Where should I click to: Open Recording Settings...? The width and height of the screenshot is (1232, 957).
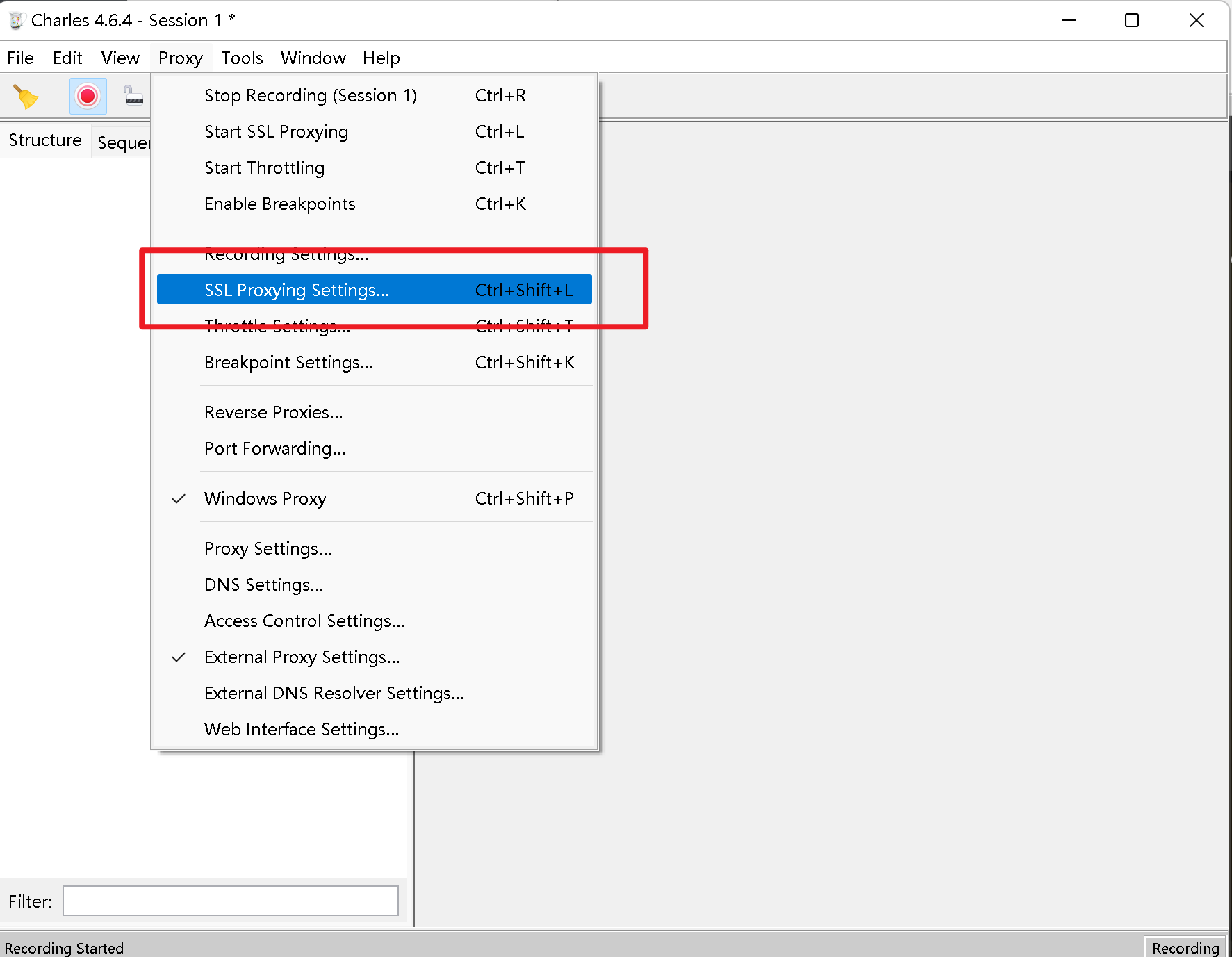pos(375,254)
